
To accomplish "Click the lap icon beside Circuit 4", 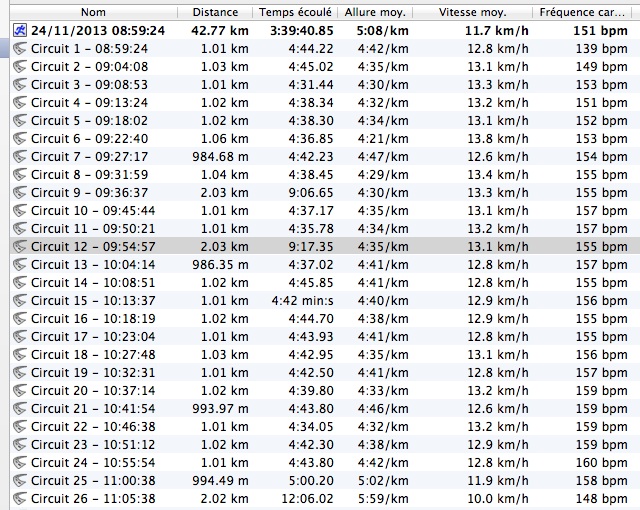I will point(20,102).
